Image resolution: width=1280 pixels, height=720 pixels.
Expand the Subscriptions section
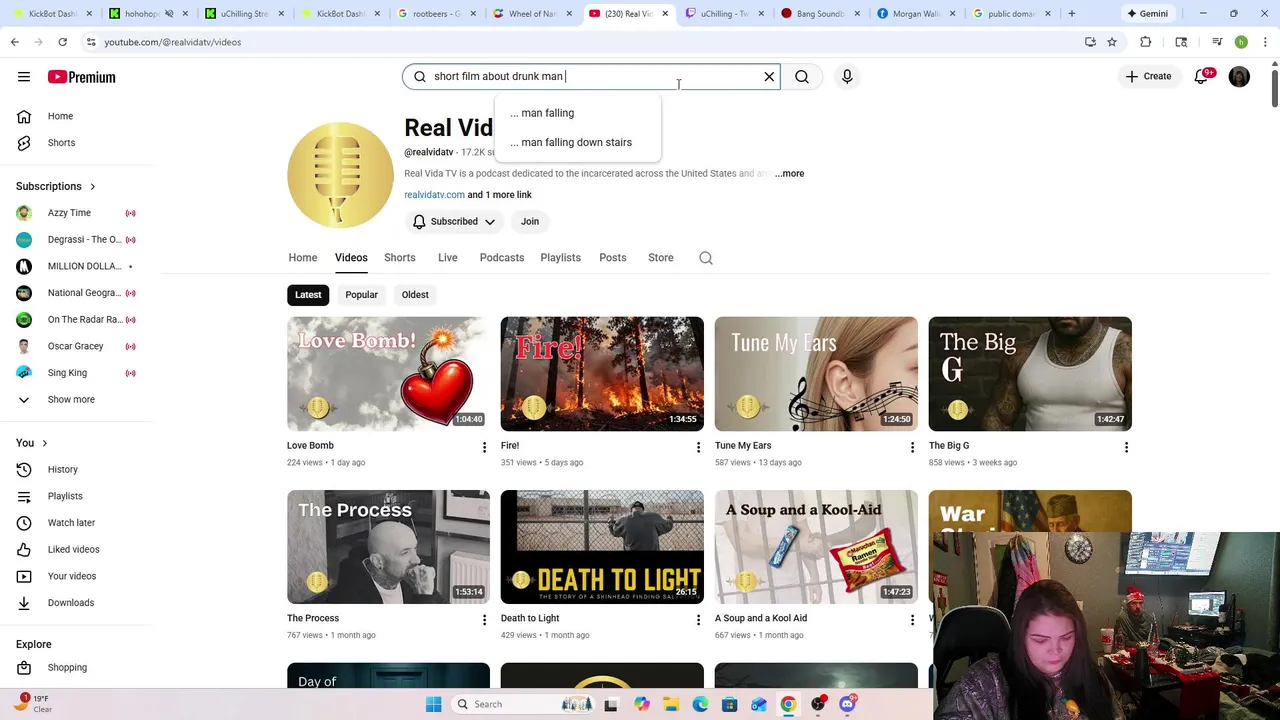[56, 186]
